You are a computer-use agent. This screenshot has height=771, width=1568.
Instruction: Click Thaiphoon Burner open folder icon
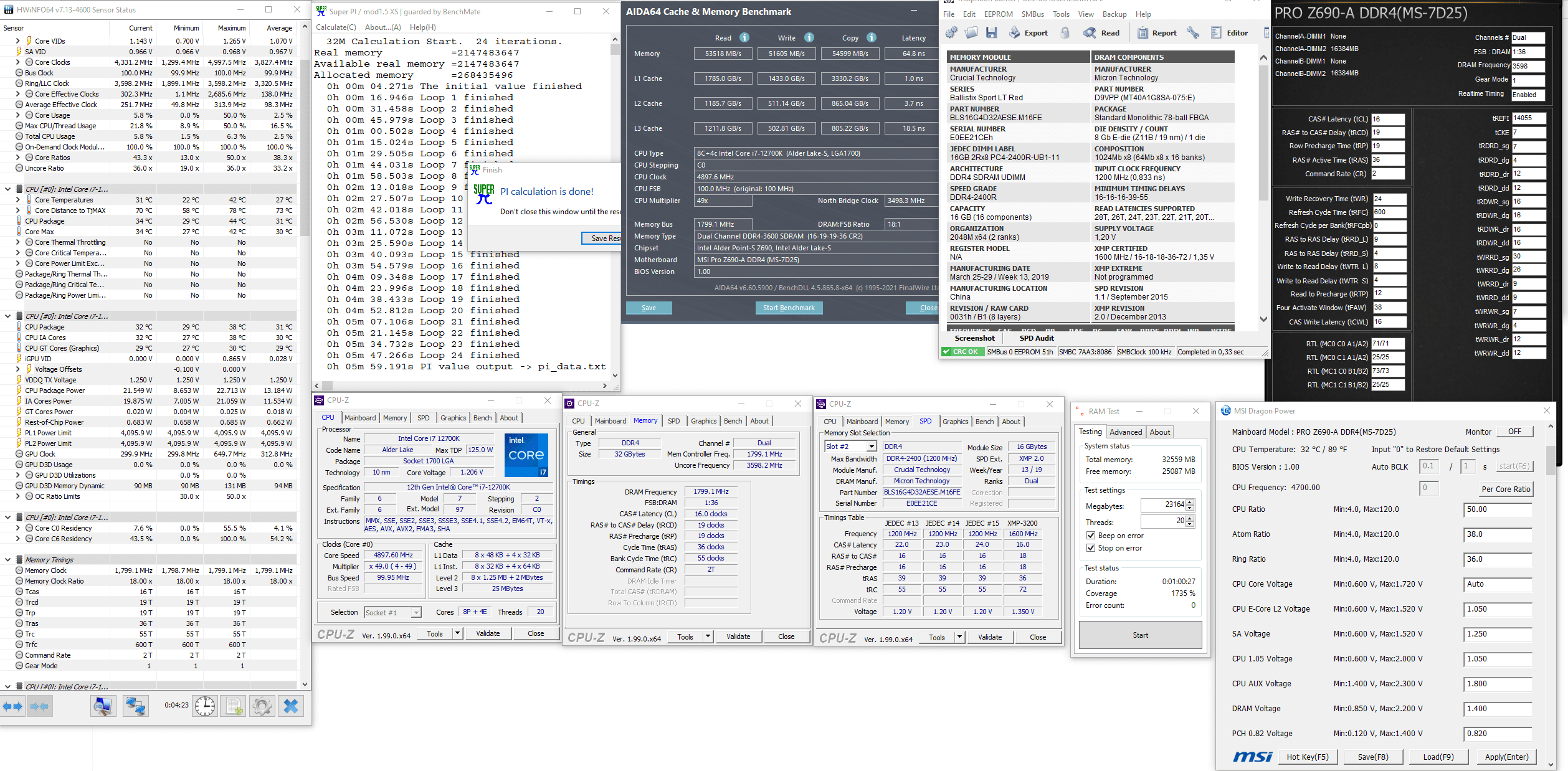click(x=971, y=33)
